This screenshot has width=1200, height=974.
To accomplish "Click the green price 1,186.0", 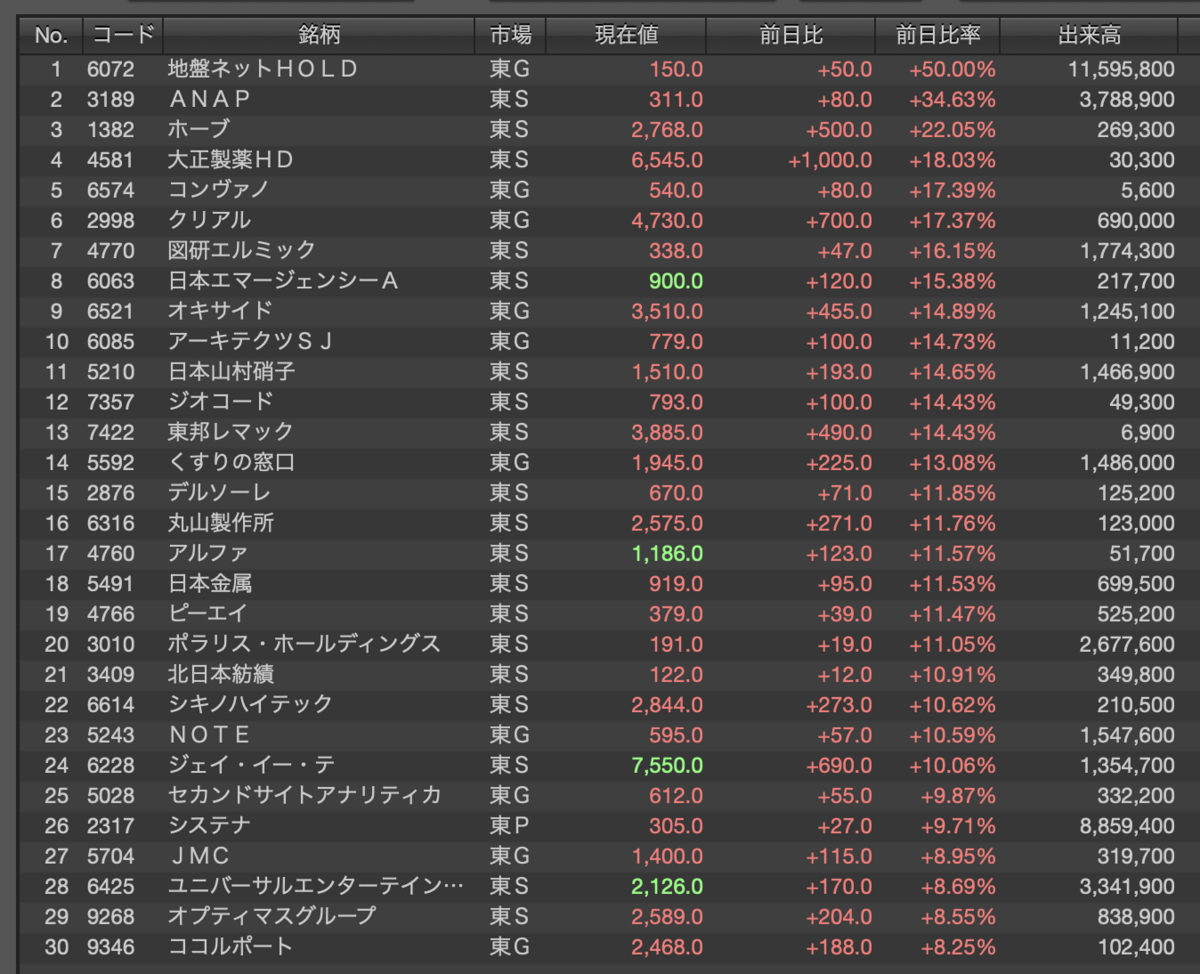I will (x=667, y=553).
